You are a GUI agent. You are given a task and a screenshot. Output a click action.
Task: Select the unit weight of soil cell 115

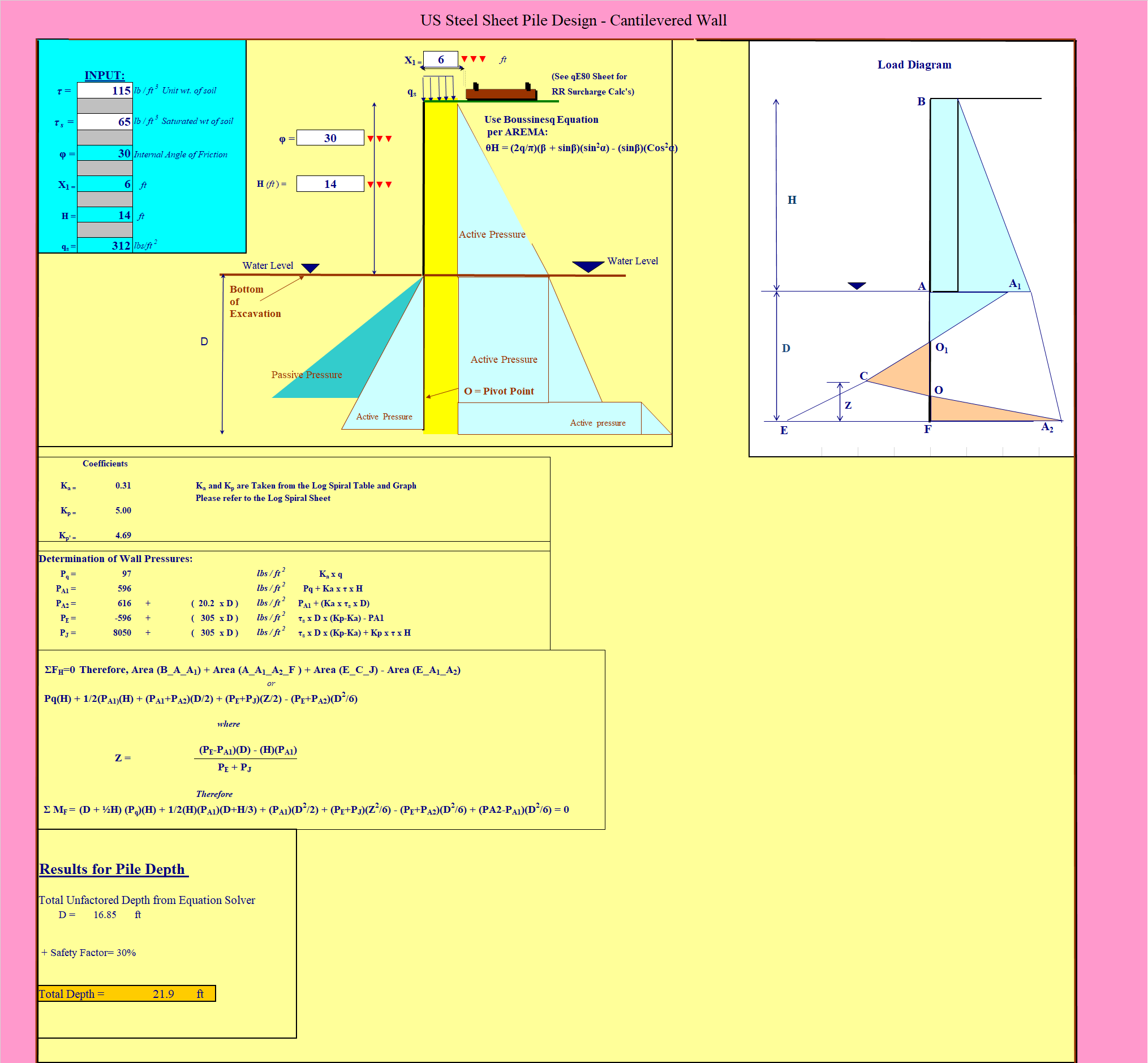tap(105, 91)
